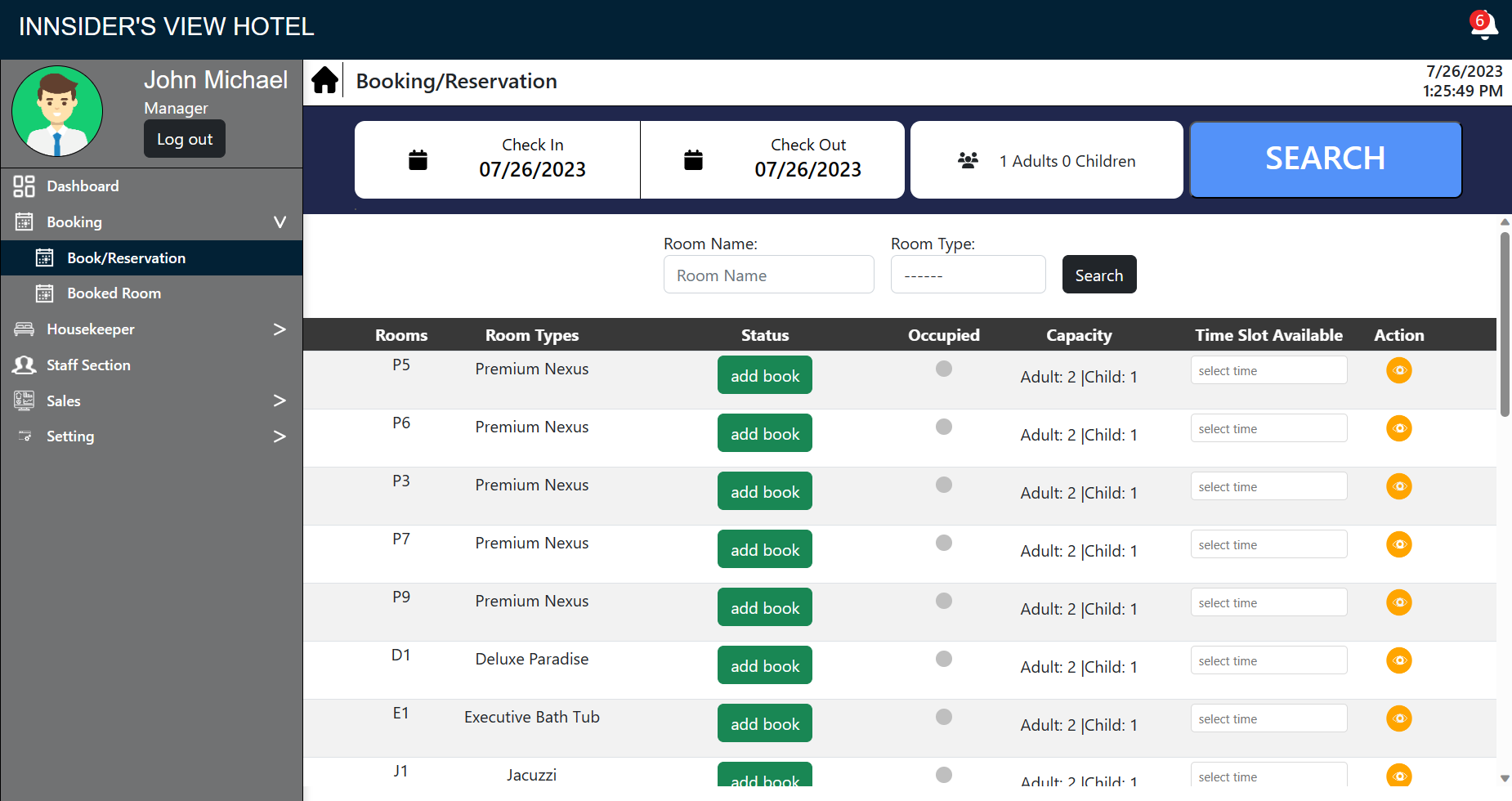This screenshot has width=1512, height=801.
Task: Click the guests icon beside 1 Adults
Action: [x=968, y=160]
